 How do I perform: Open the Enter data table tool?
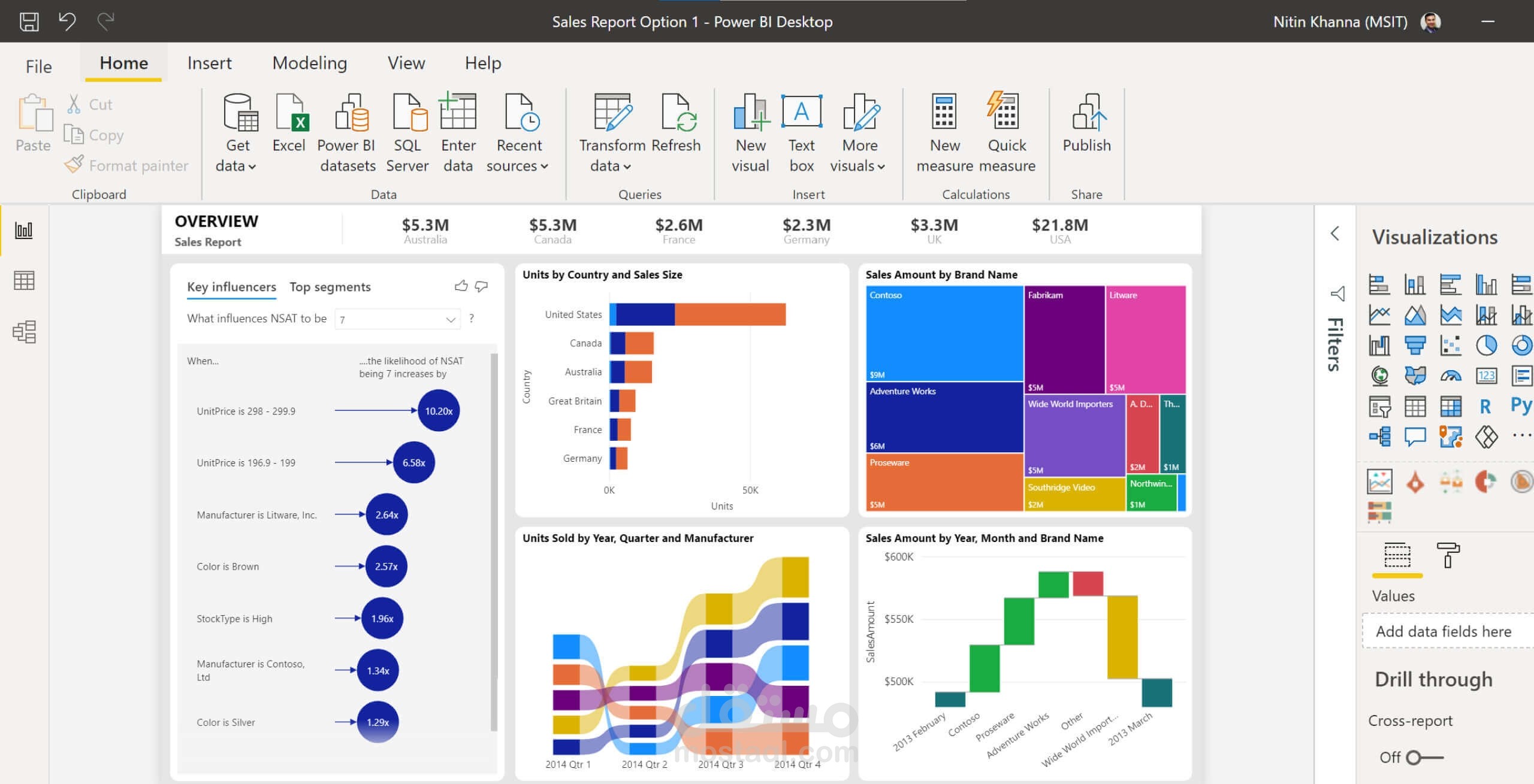point(458,132)
